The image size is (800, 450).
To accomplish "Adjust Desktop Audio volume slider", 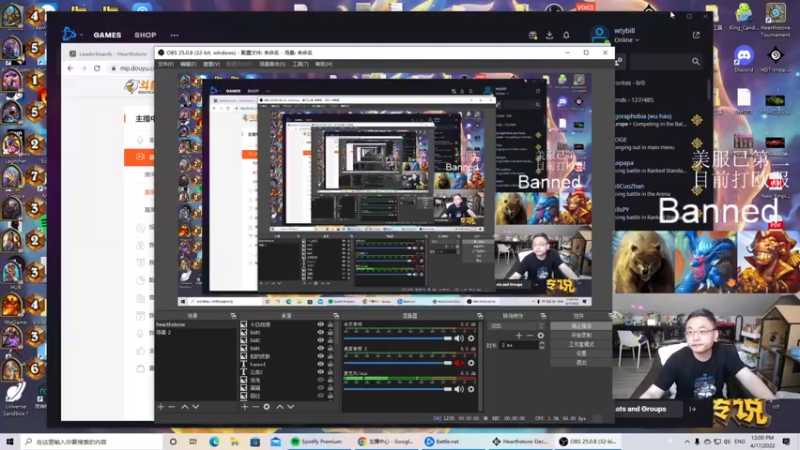I will (x=398, y=338).
